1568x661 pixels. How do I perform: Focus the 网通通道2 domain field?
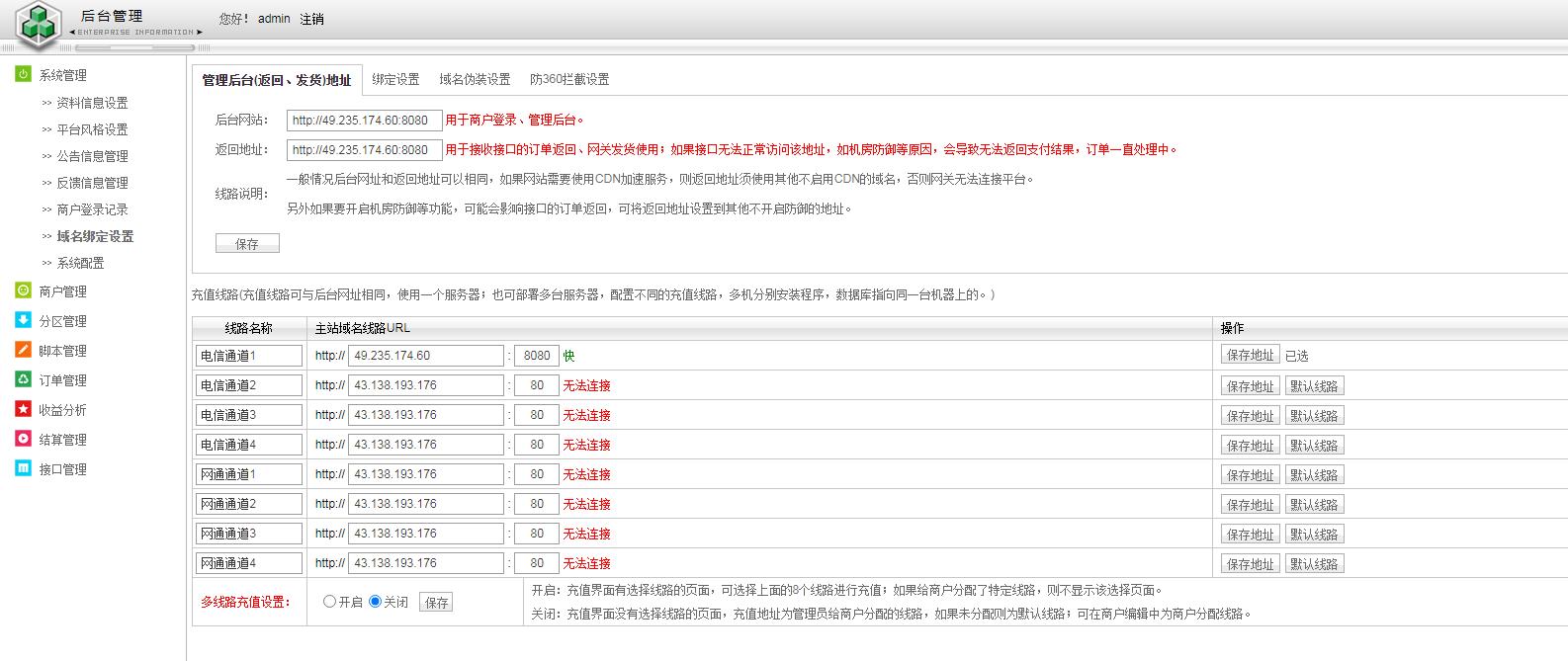(426, 504)
